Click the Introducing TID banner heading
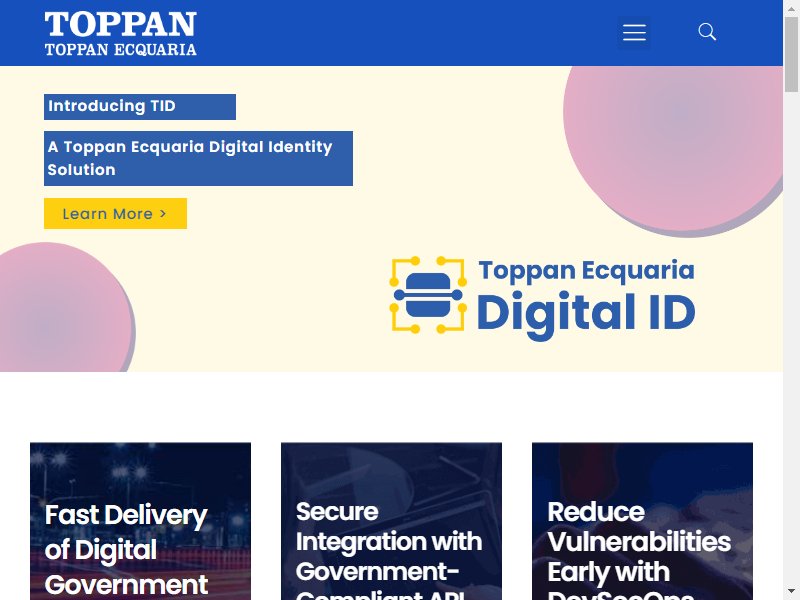Screen dimensions: 800x600 (x=140, y=107)
